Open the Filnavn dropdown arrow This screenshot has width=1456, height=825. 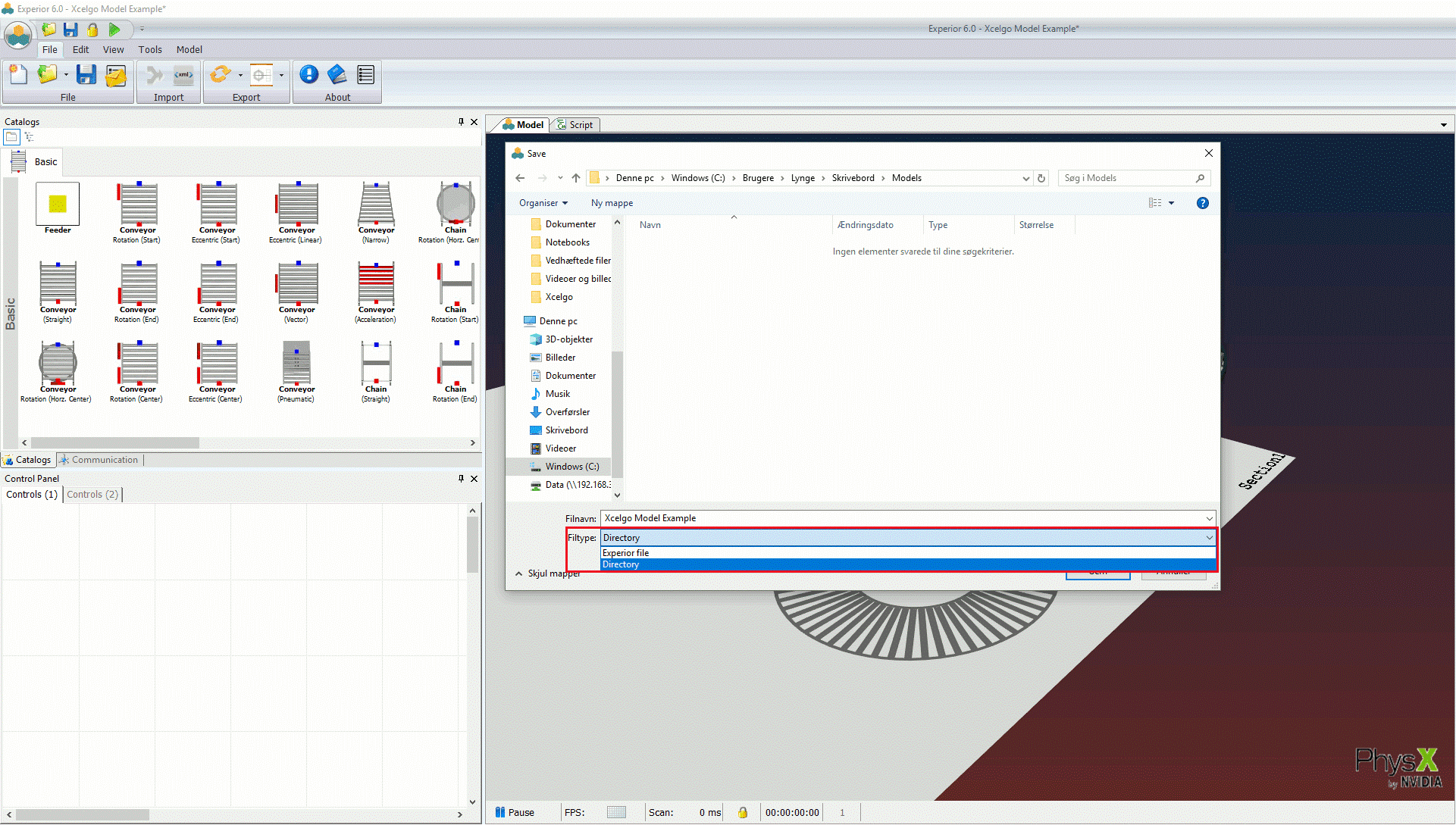(1209, 518)
